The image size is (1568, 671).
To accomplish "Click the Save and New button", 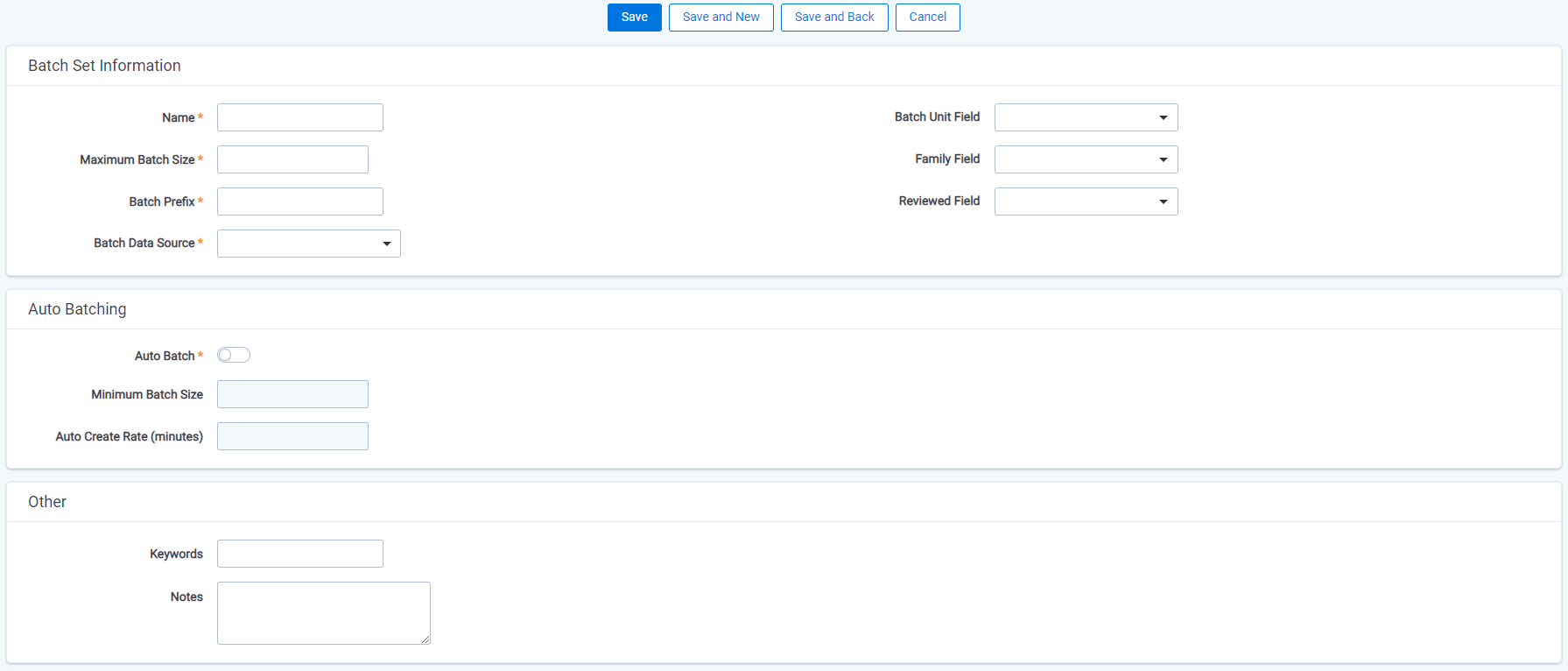I will 721,18.
